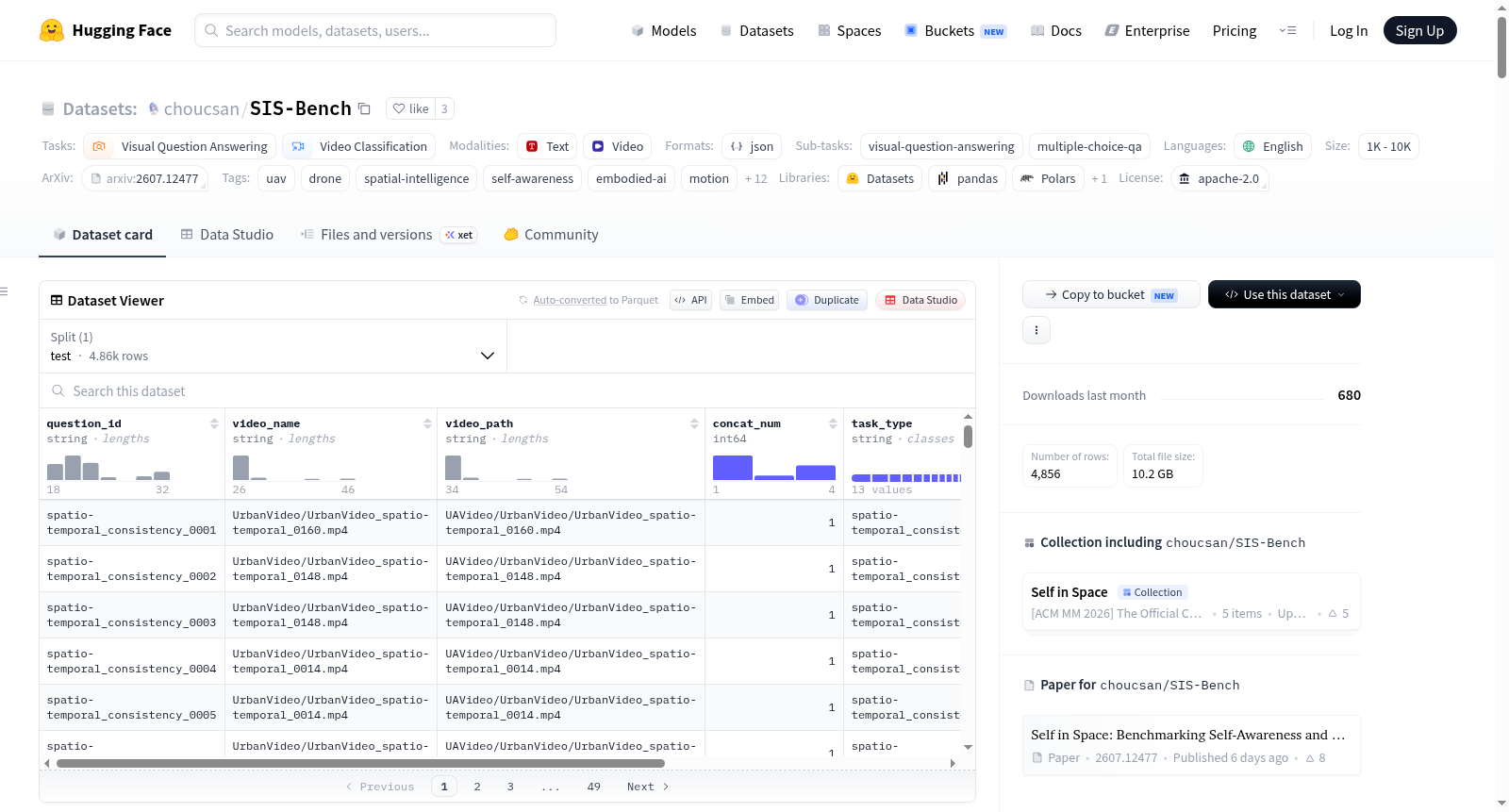Viewport: 1509px width, 812px height.
Task: Click the spatial-intelligence tag
Action: (417, 178)
